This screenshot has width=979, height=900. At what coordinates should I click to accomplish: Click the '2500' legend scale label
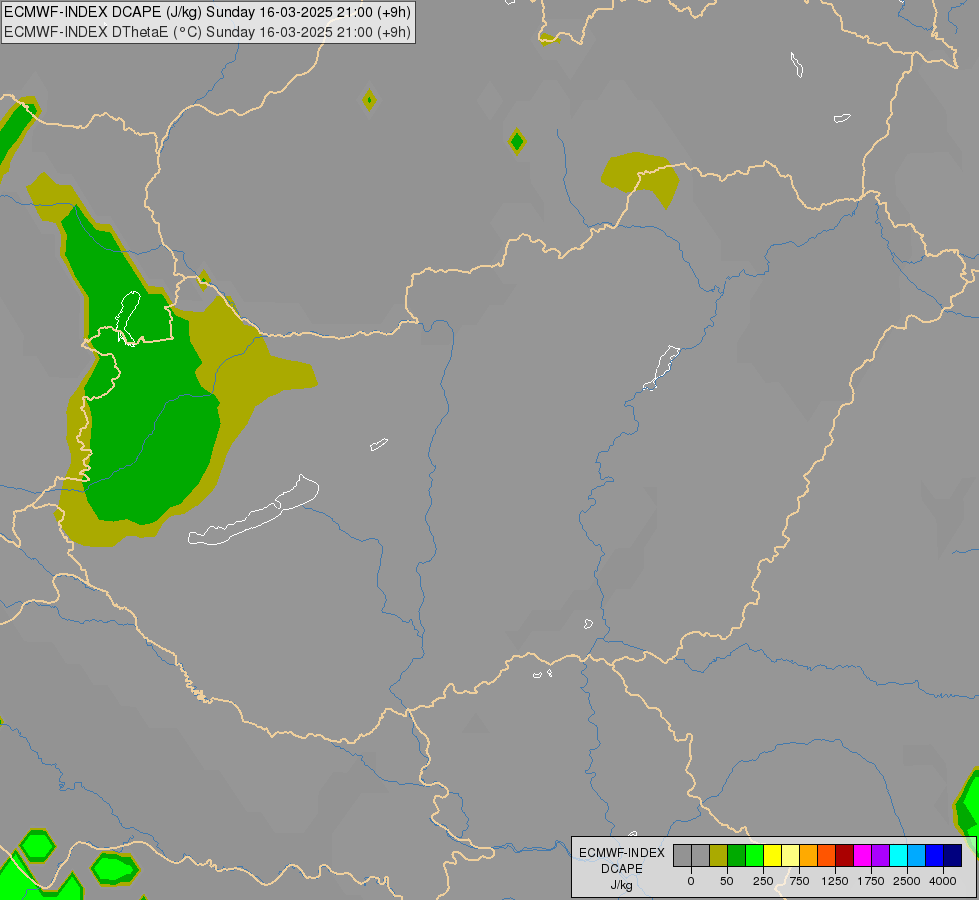[907, 881]
